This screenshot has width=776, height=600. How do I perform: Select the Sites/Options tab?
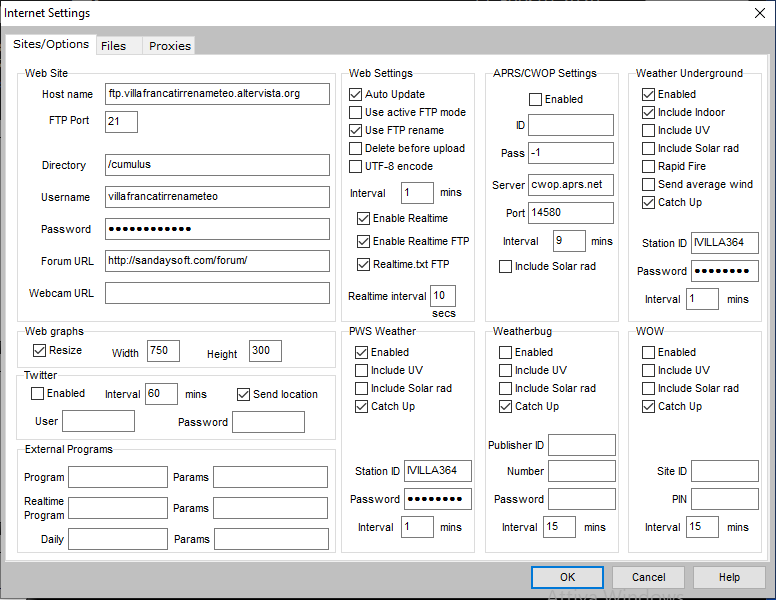click(x=51, y=45)
